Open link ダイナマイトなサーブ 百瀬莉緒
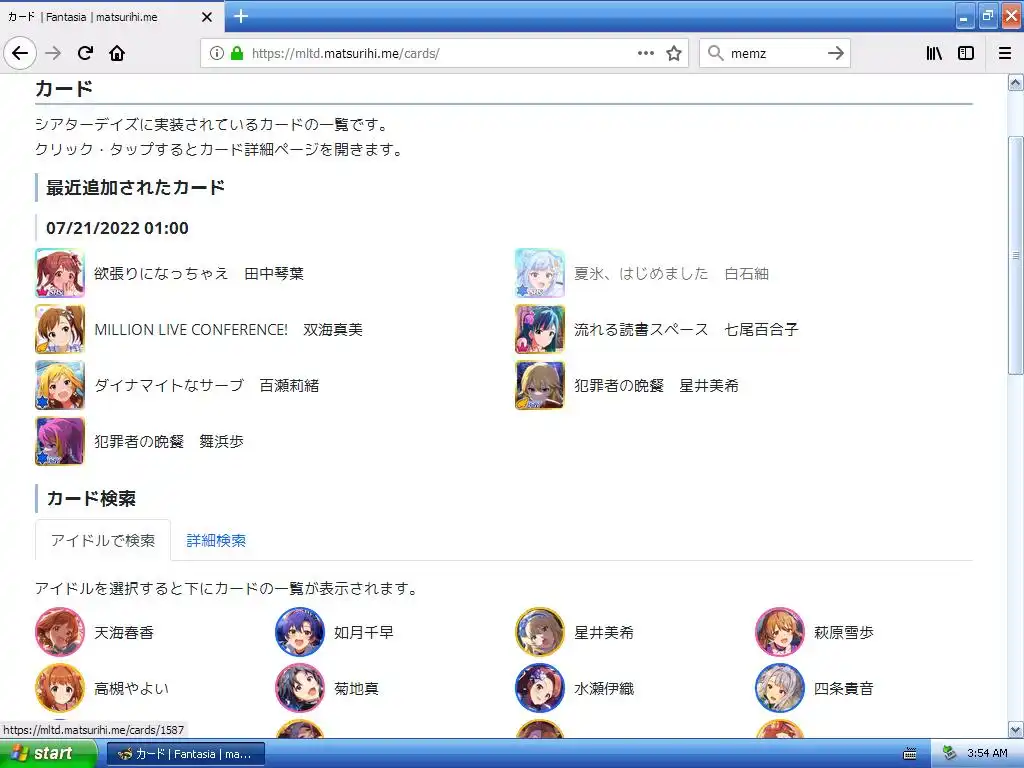 (206, 386)
